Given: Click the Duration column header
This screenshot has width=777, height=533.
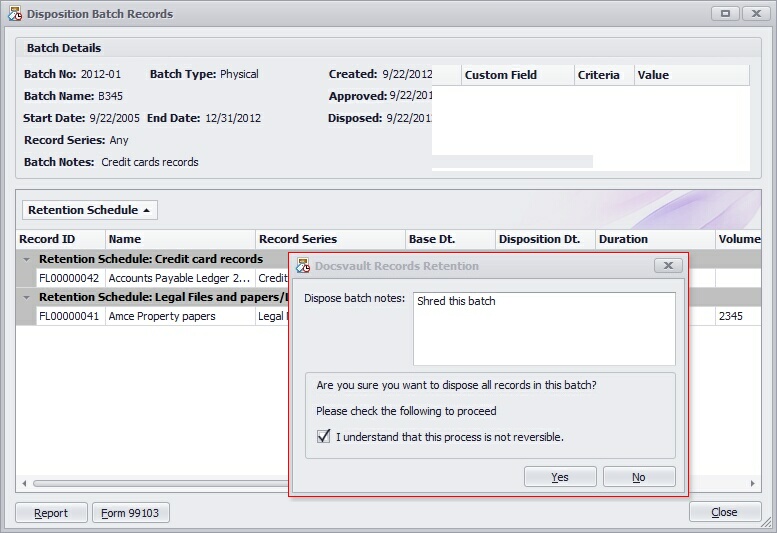Looking at the screenshot, I should click(654, 239).
